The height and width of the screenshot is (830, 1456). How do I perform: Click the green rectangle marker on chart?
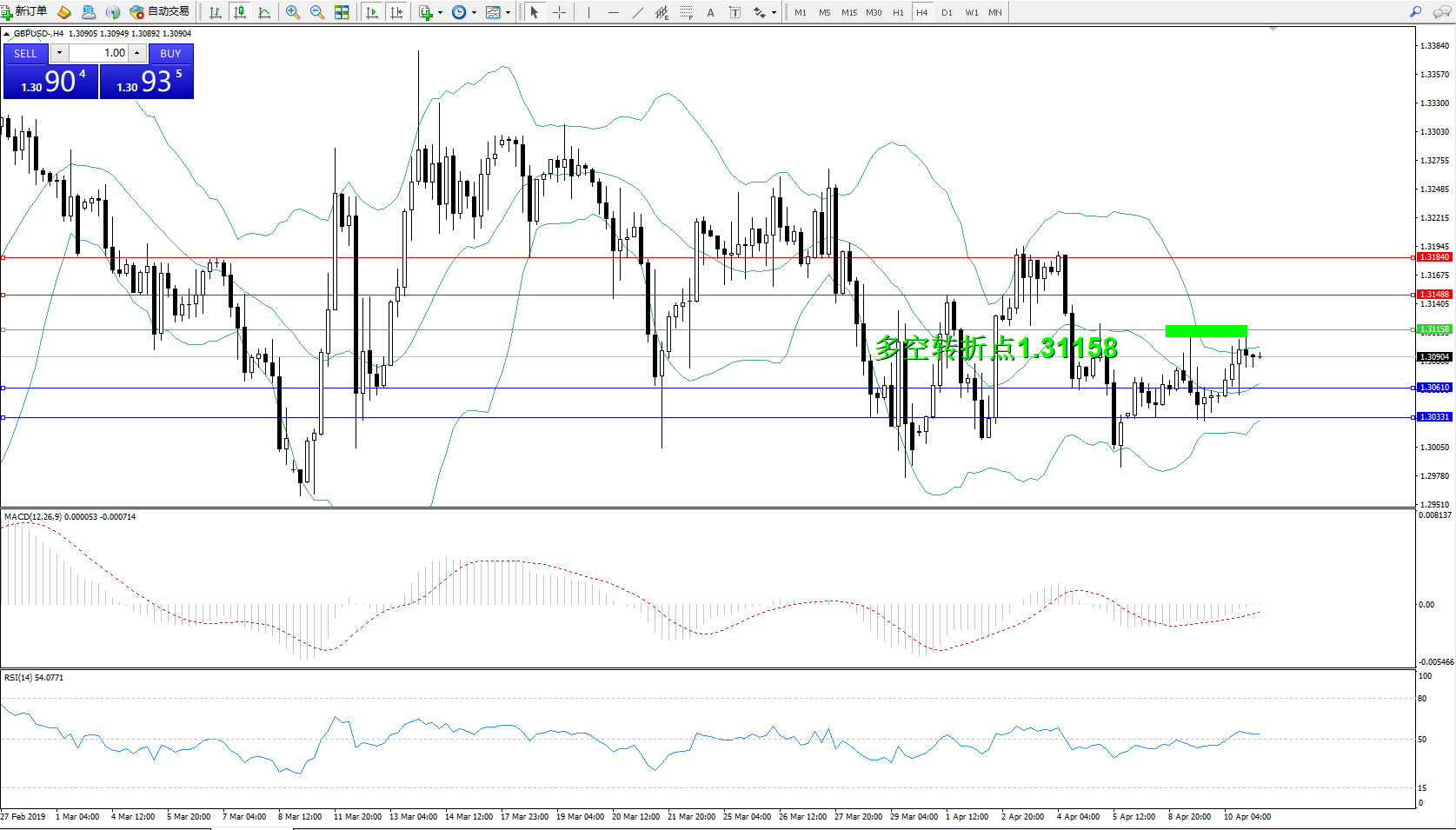[1206, 330]
